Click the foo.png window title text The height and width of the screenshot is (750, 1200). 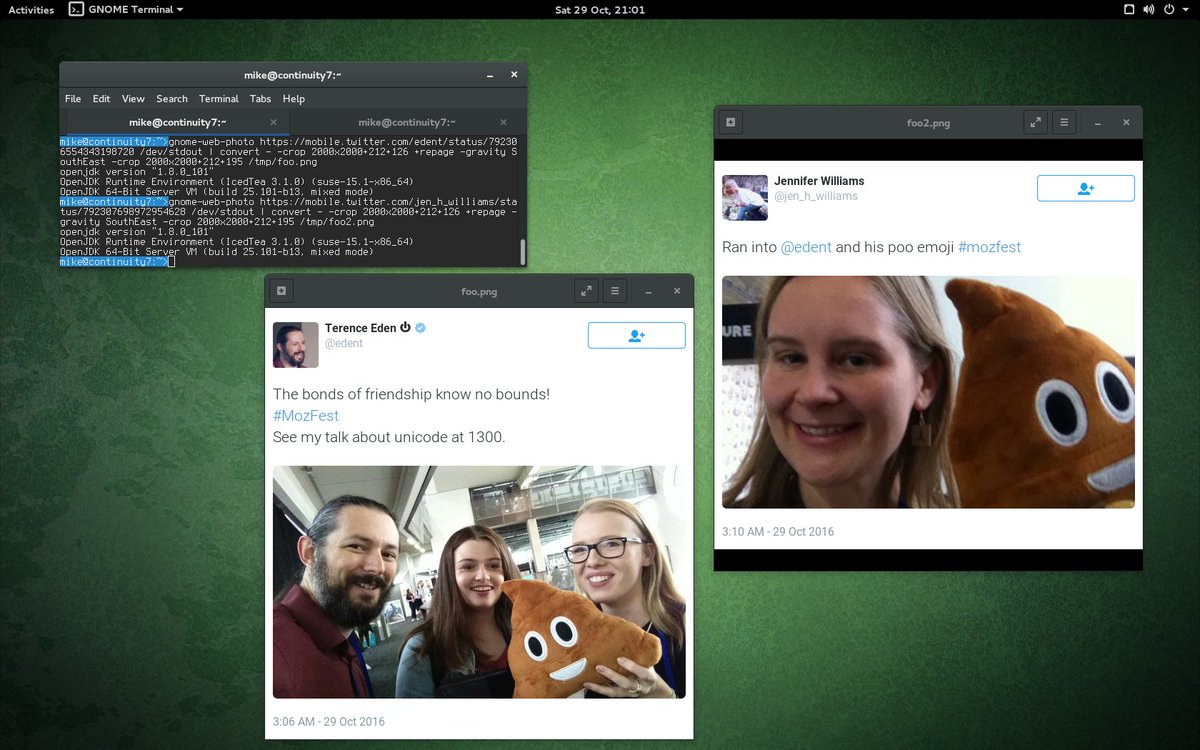(479, 291)
